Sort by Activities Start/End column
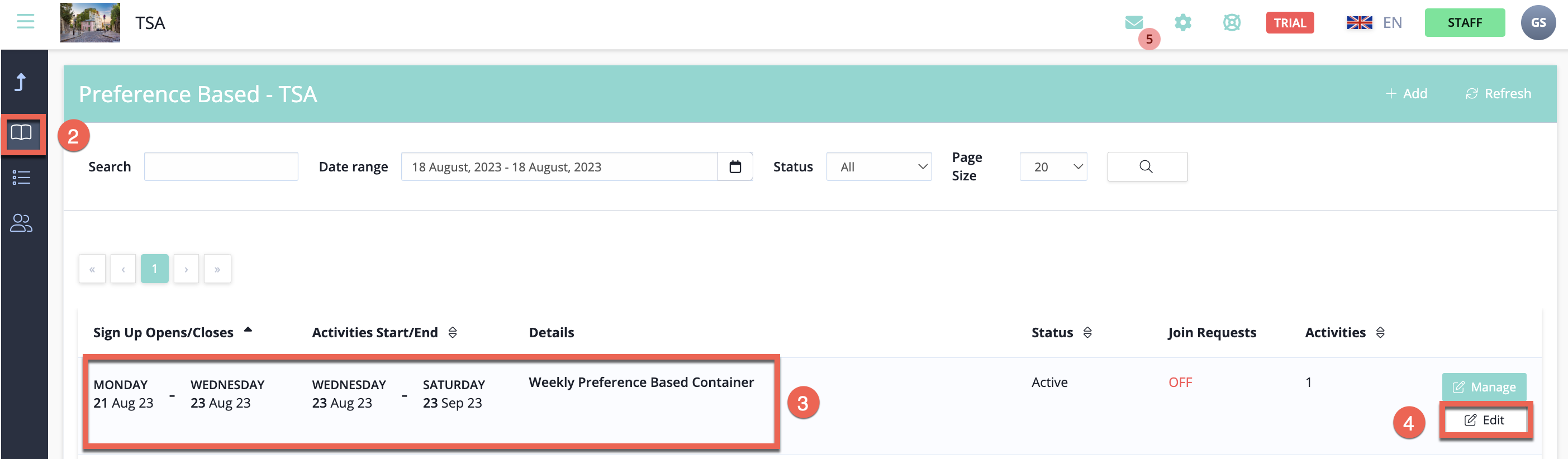The height and width of the screenshot is (459, 1568). tap(452, 333)
